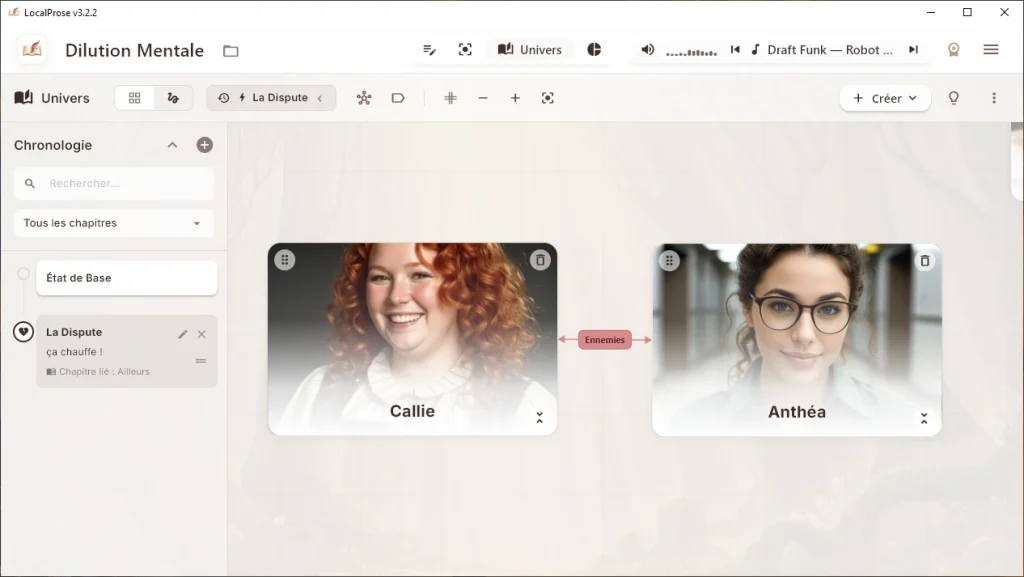This screenshot has height=577, width=1024.
Task: Expand the Anthéa card details
Action: pyautogui.click(x=924, y=419)
